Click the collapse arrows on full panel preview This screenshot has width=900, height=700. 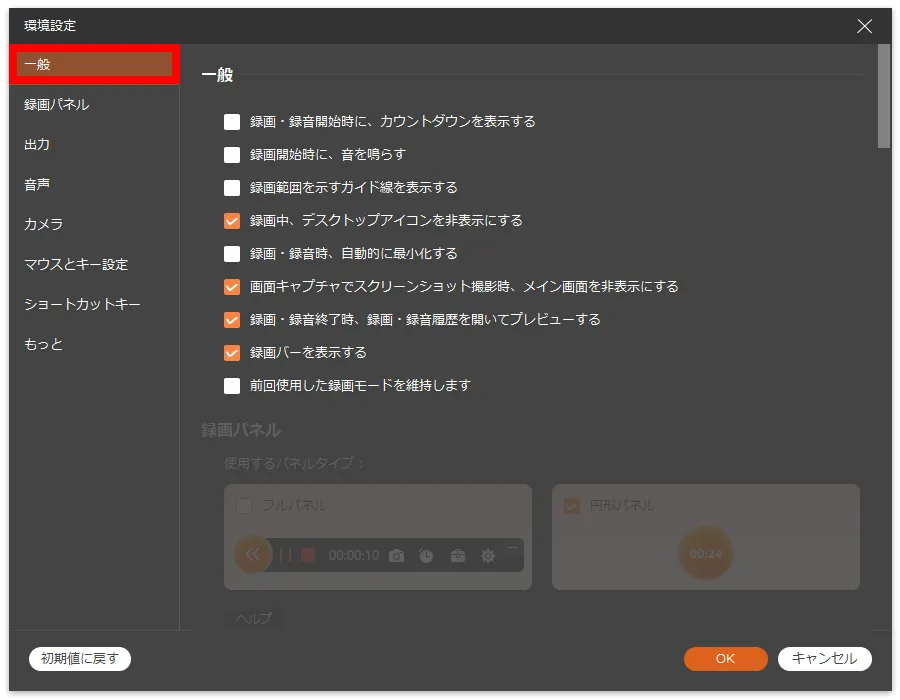pos(253,554)
